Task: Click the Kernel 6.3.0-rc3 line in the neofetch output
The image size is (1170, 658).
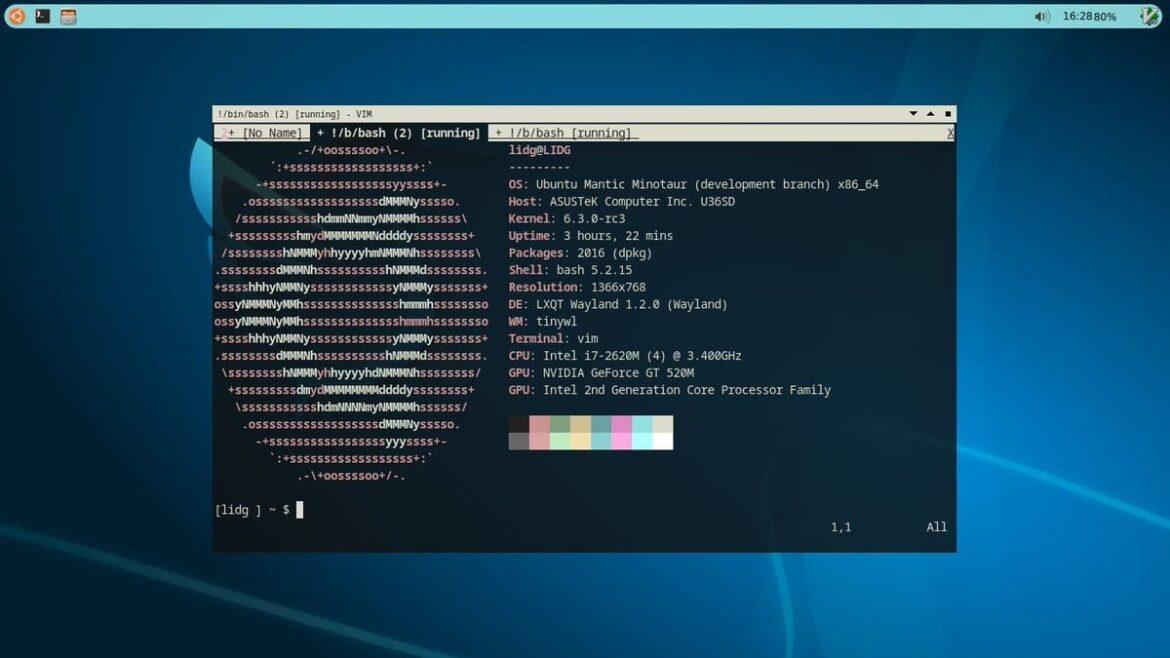Action: (x=567, y=219)
